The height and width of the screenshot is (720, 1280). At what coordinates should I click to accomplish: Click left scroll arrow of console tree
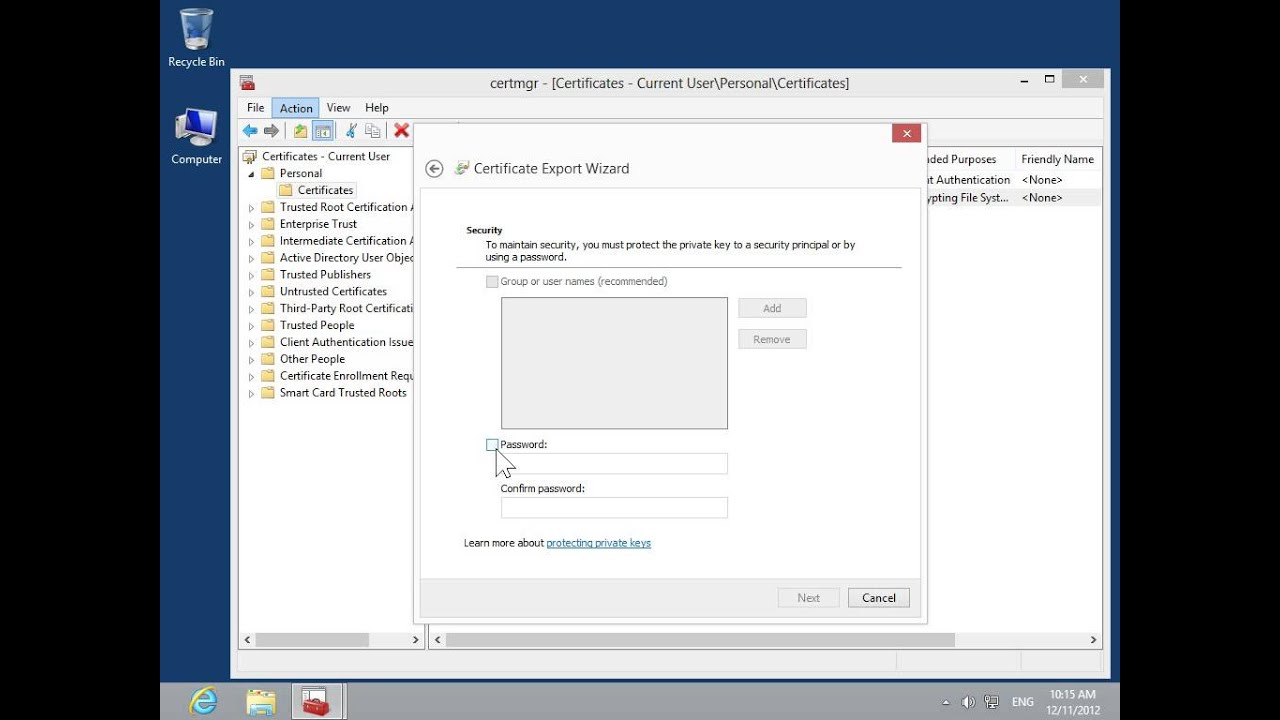point(248,640)
